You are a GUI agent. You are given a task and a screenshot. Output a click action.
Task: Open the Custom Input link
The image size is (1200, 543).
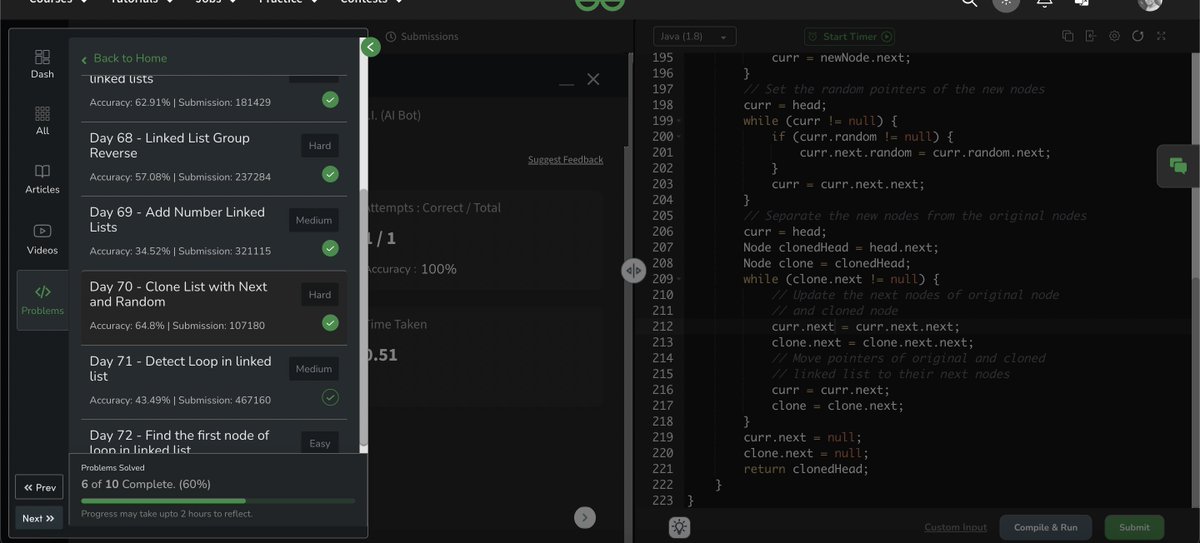tap(955, 527)
